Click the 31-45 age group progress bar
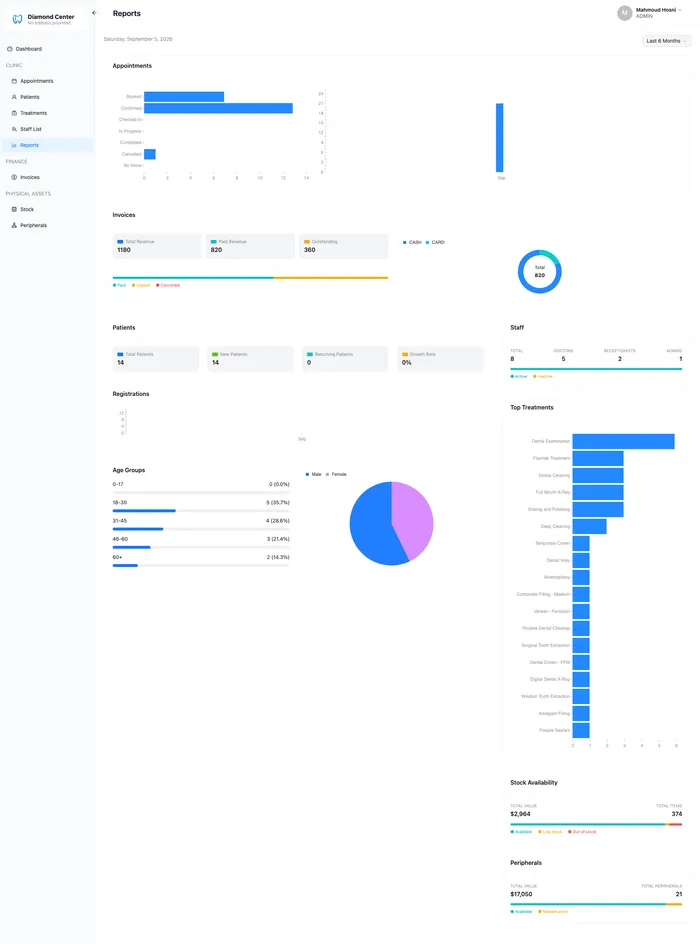 (201, 529)
